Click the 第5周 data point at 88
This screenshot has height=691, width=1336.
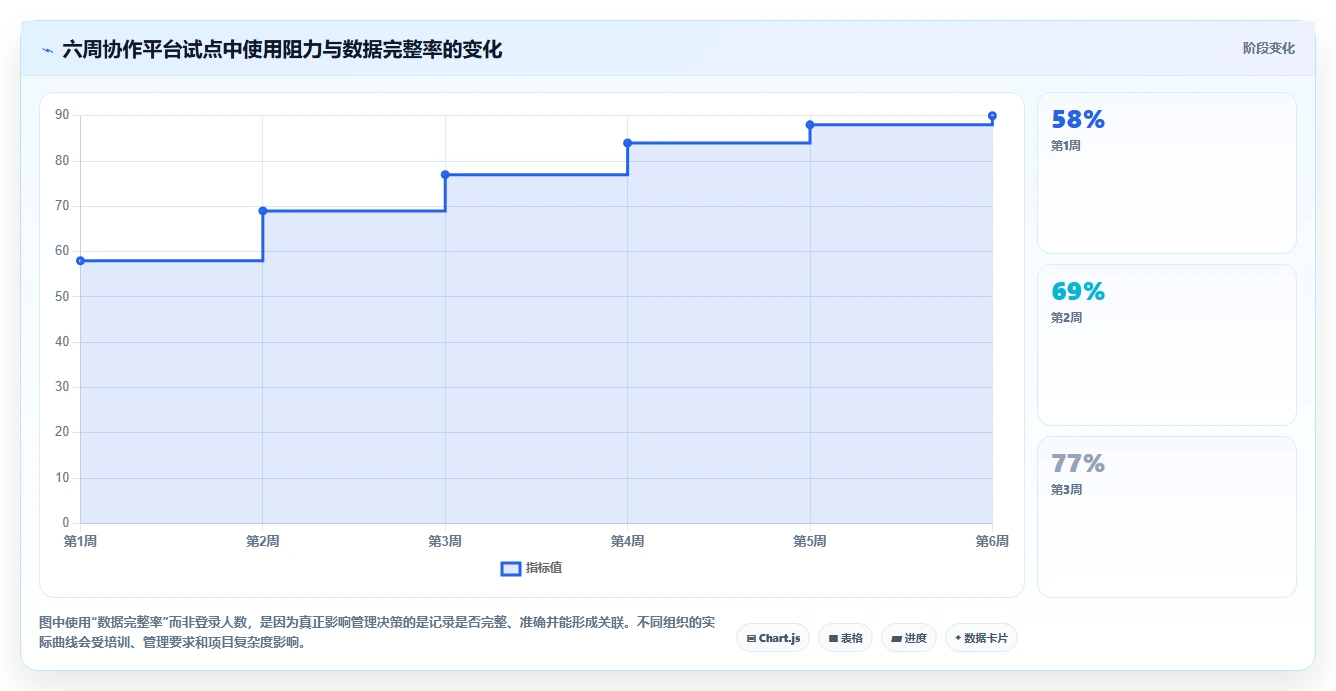pos(810,125)
